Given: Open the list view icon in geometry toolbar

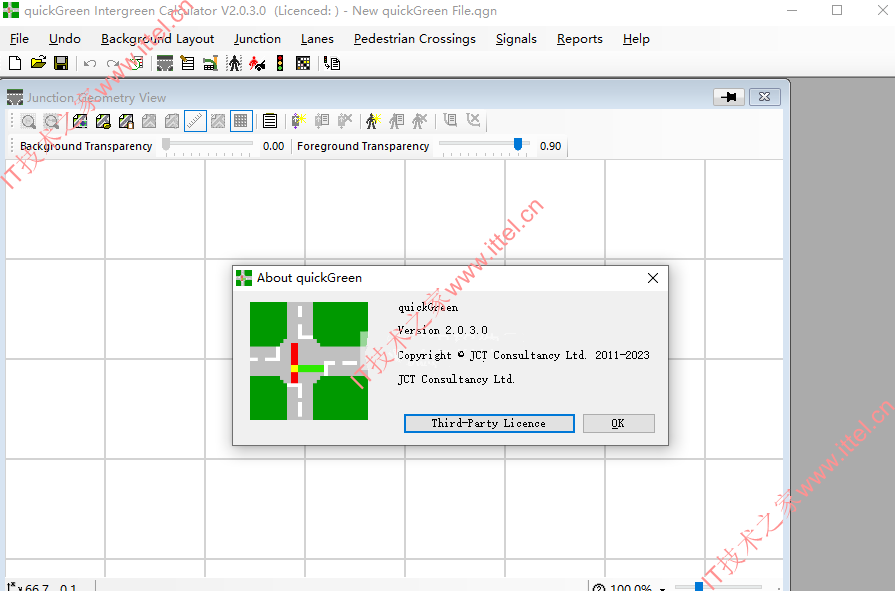Looking at the screenshot, I should point(270,121).
